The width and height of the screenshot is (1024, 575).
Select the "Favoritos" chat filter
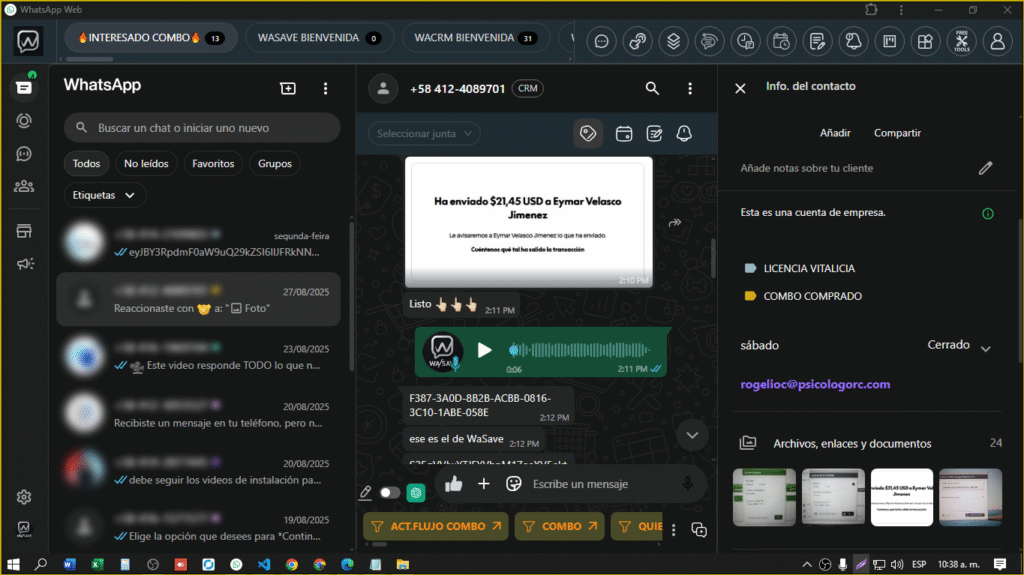pos(213,163)
